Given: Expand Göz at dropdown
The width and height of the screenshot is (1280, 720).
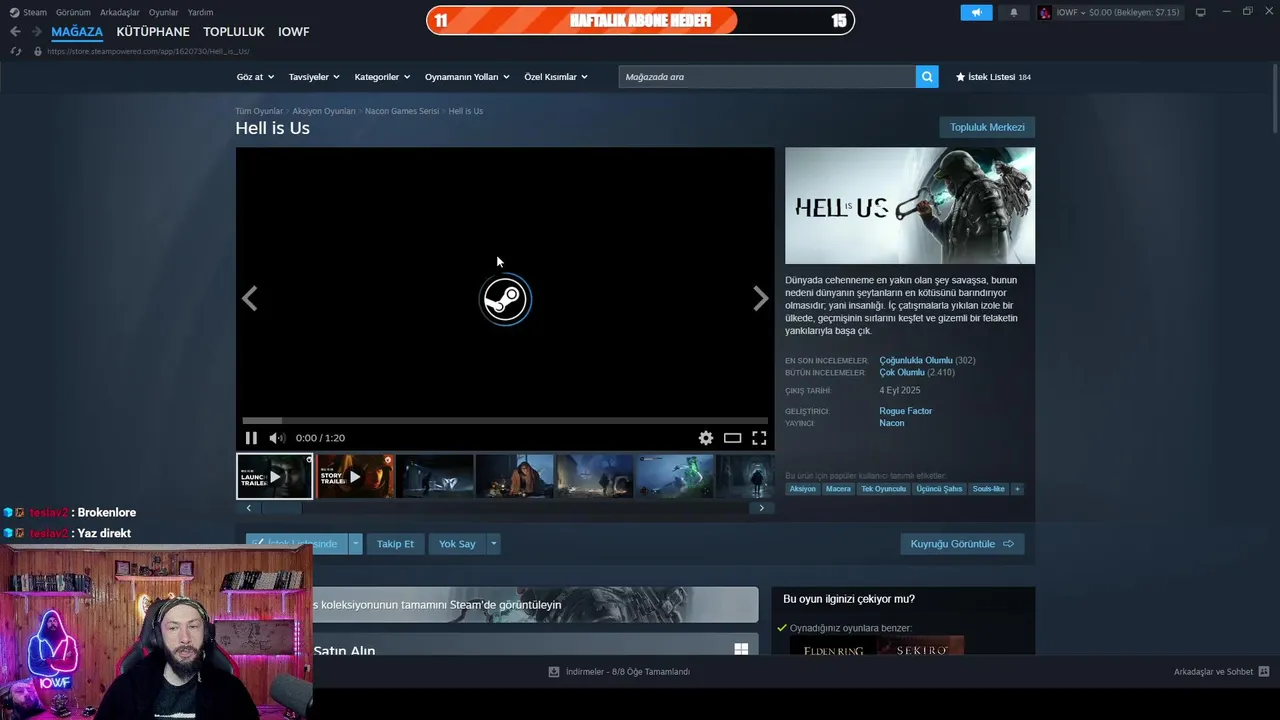Looking at the screenshot, I should (254, 77).
